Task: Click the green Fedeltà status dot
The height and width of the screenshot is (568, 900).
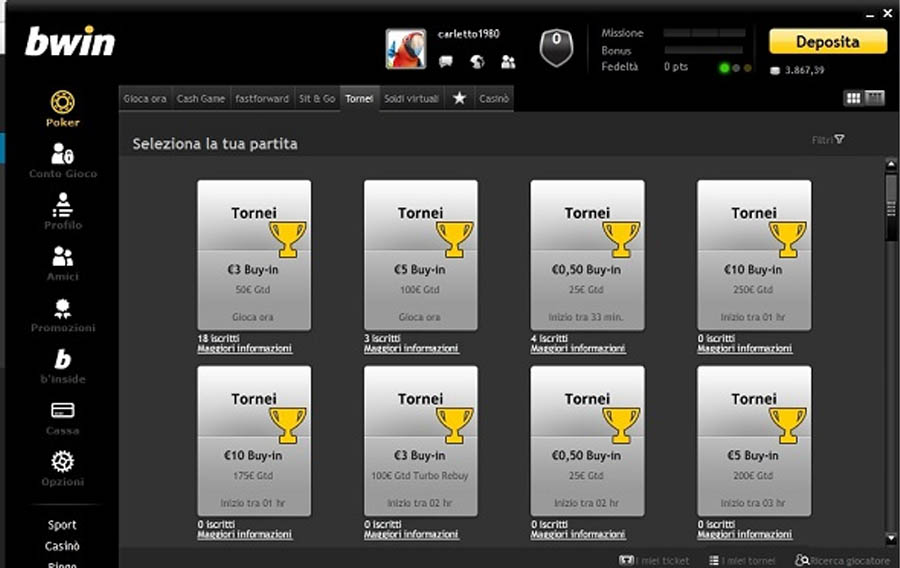Action: click(x=724, y=68)
